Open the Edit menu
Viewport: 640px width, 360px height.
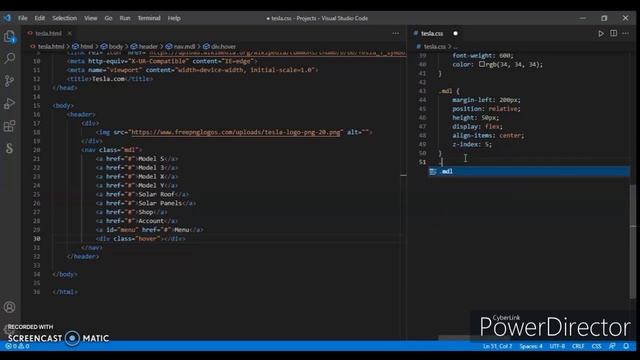tap(40, 18)
